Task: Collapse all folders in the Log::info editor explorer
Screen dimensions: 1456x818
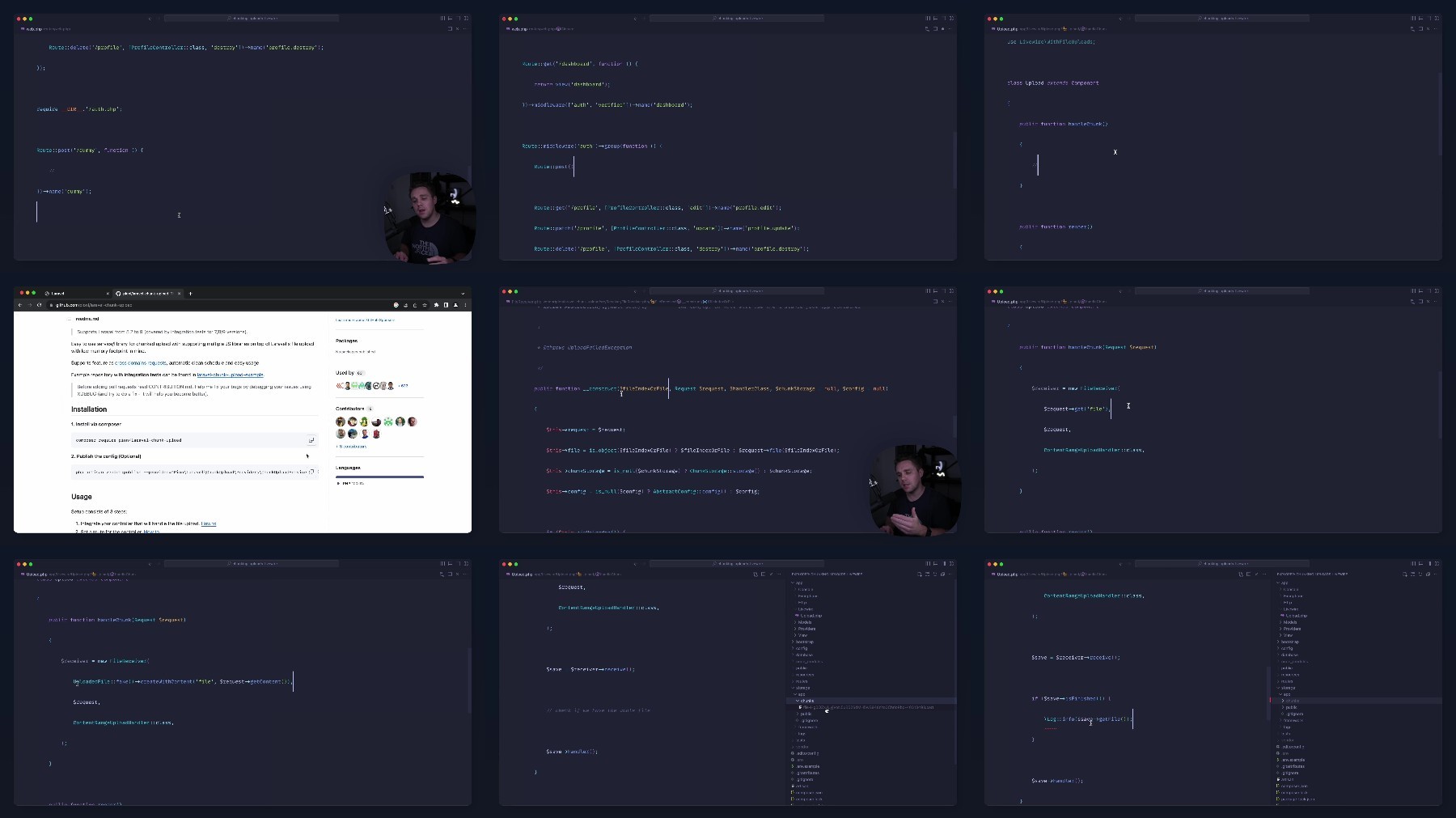Action: [1428, 574]
